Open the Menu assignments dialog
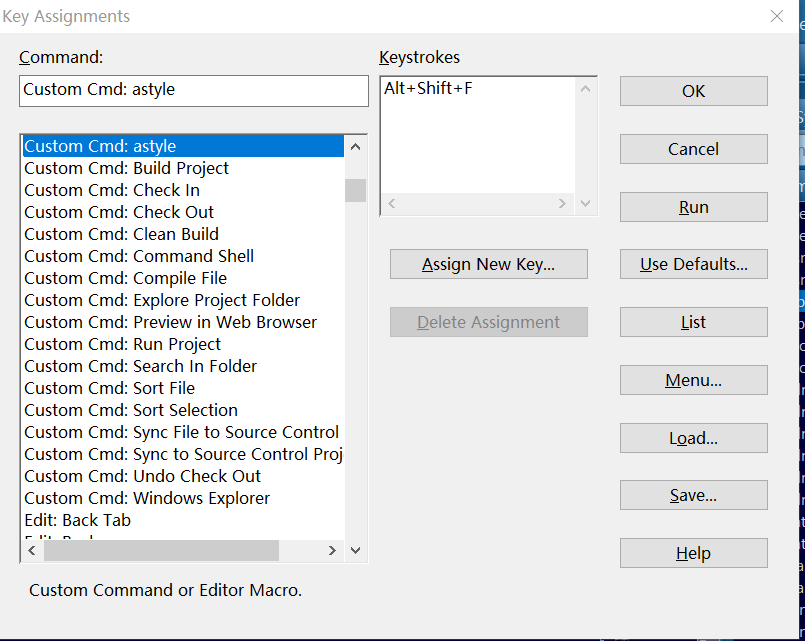805x641 pixels. pos(693,380)
